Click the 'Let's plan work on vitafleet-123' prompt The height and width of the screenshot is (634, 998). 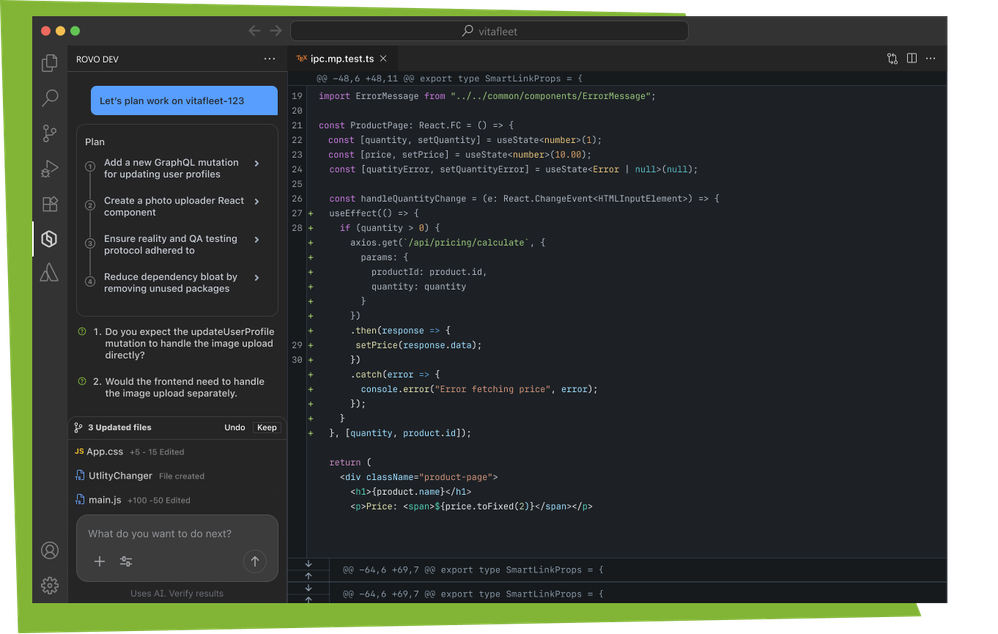(x=183, y=100)
